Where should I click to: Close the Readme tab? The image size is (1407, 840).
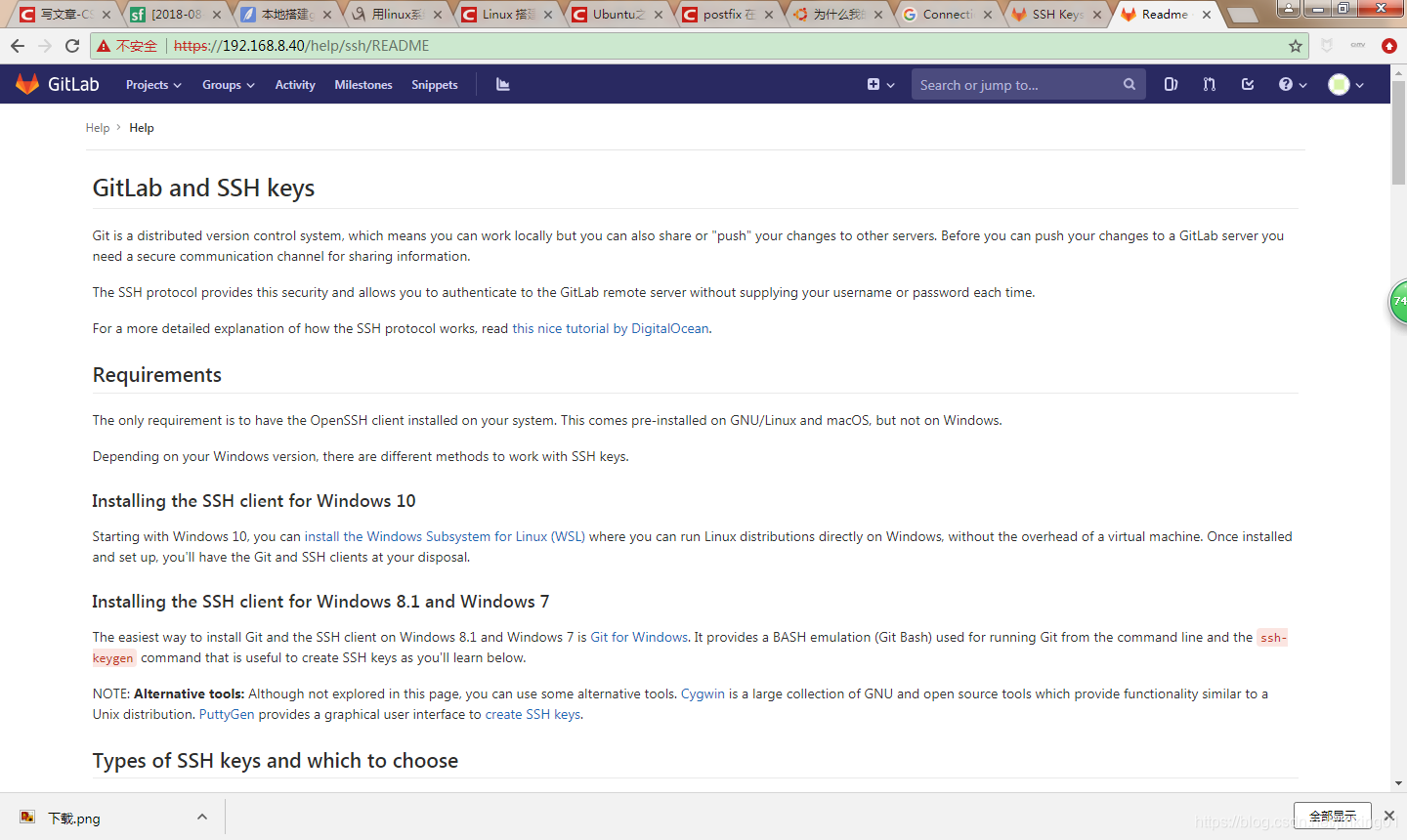pyautogui.click(x=1207, y=15)
